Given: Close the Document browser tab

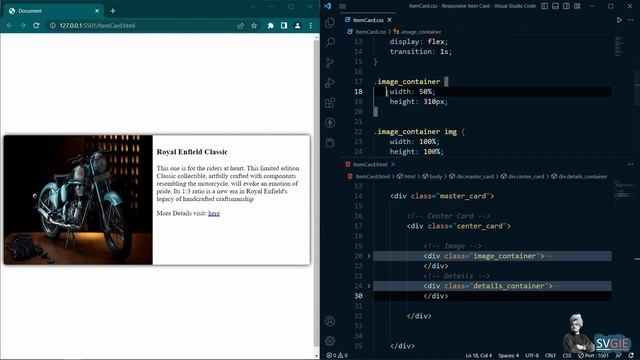Looking at the screenshot, I should coord(97,11).
